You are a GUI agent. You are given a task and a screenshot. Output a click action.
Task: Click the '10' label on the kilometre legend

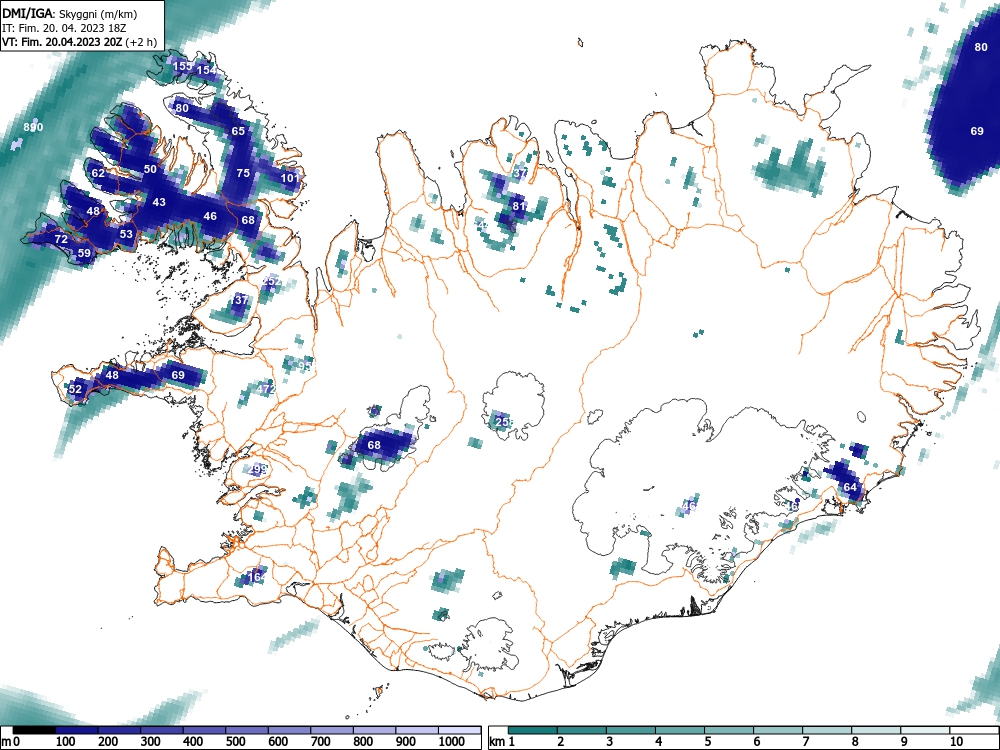tap(955, 742)
